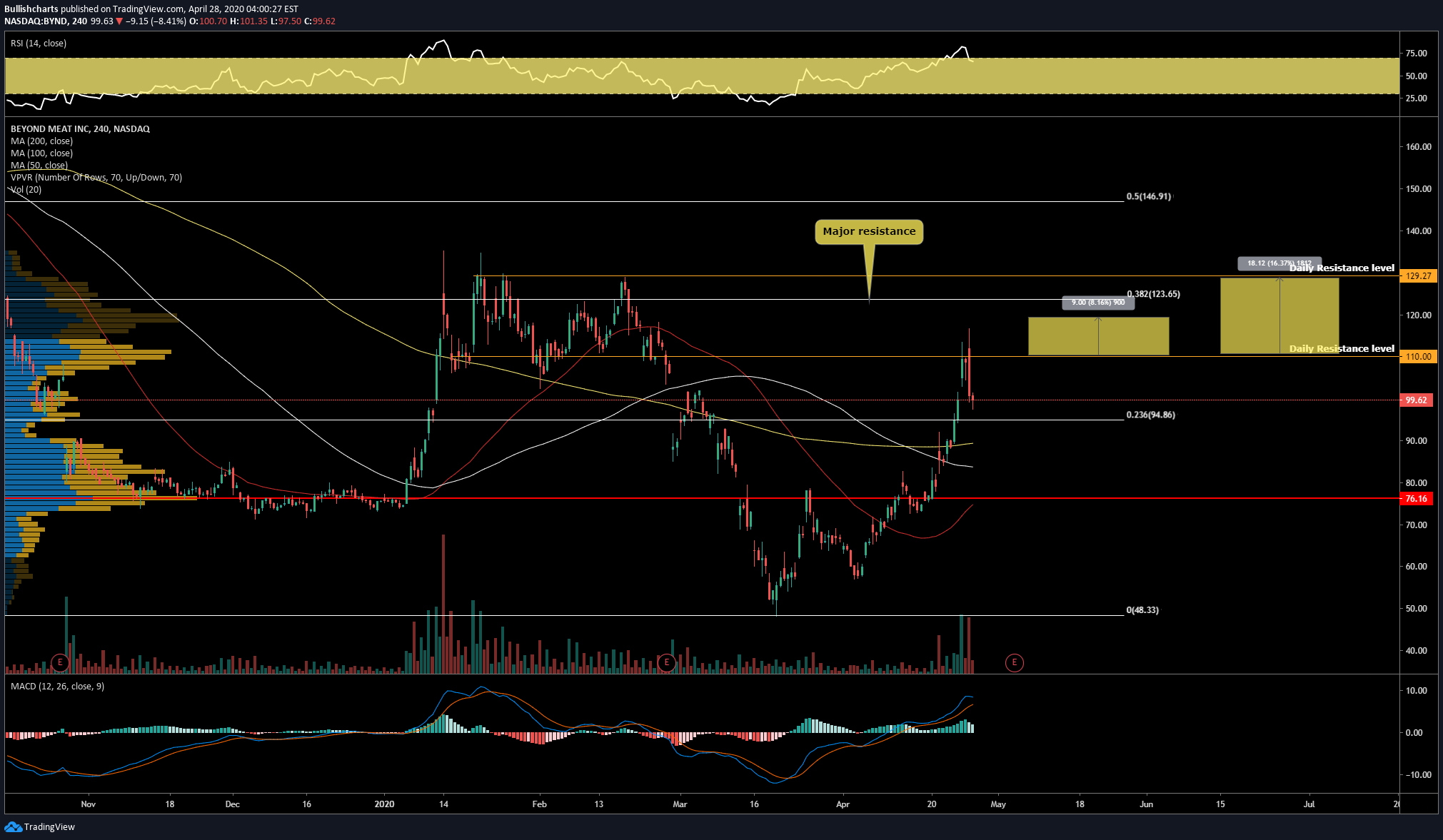Click the future earnings marker near May
The width and height of the screenshot is (1443, 840).
click(x=1014, y=663)
